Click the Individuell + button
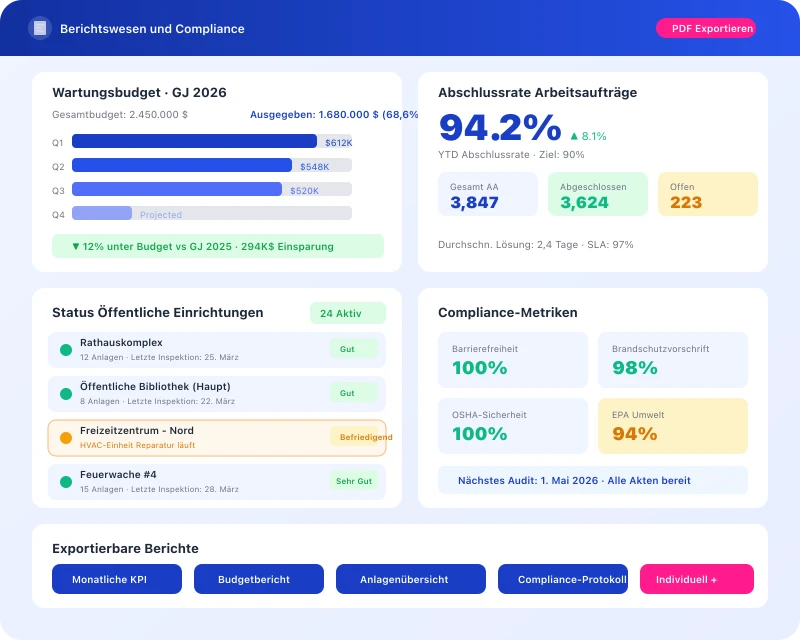 (x=696, y=579)
